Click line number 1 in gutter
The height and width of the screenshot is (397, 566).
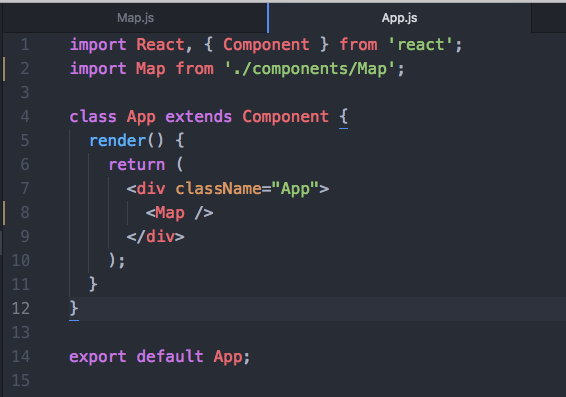pos(25,45)
